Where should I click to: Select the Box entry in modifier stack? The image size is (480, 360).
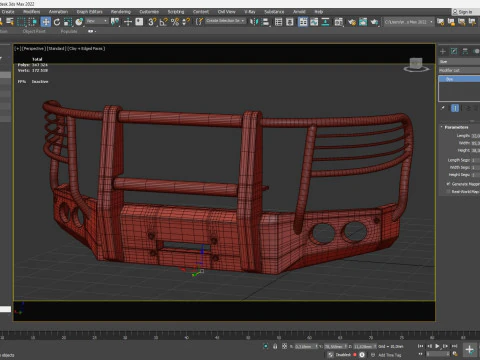click(459, 79)
